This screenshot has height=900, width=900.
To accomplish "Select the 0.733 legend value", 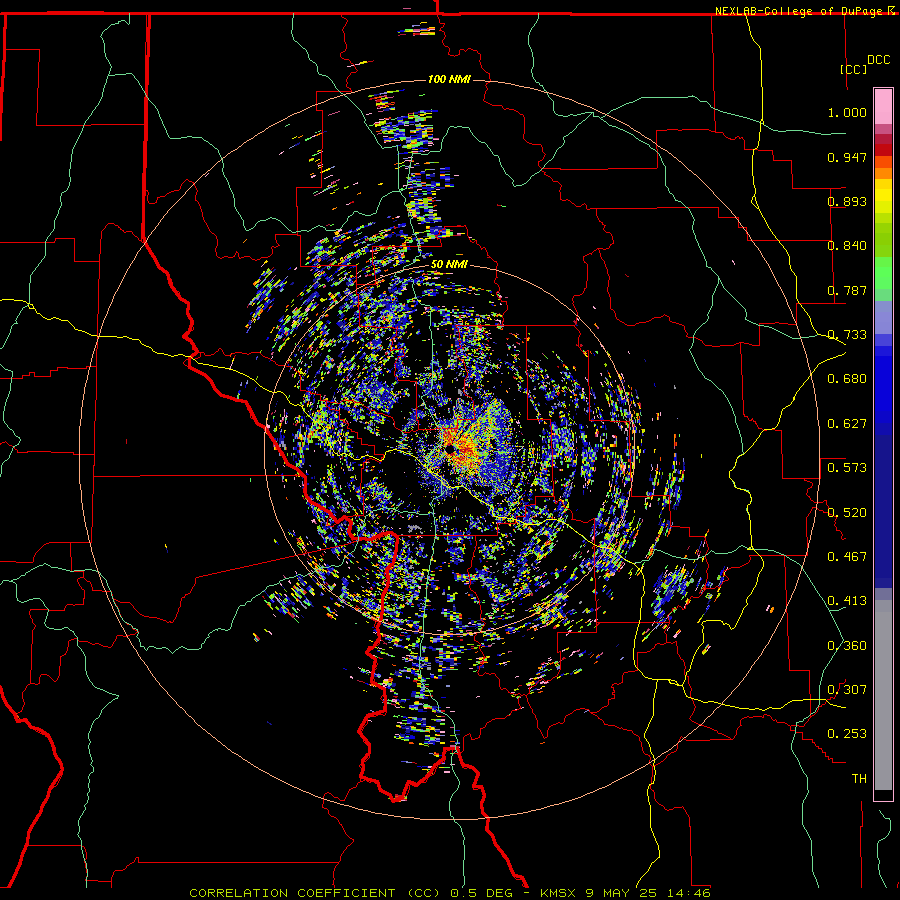I will click(847, 335).
